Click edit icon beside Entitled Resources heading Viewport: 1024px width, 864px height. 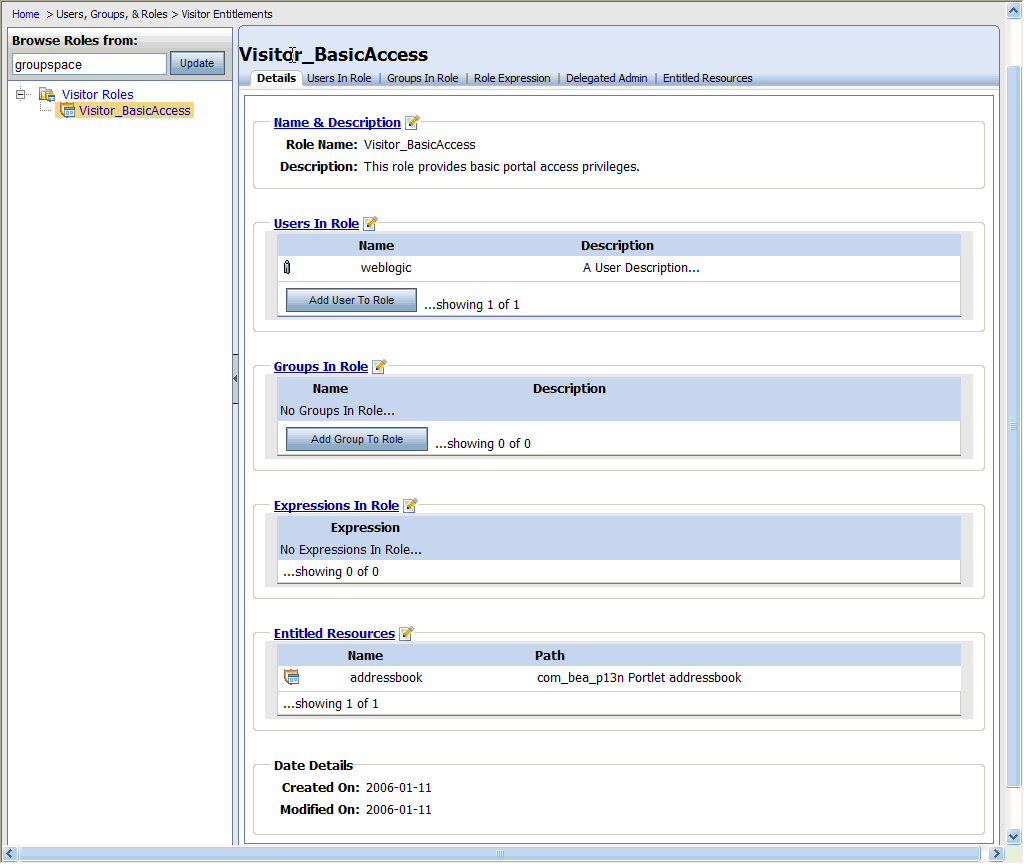point(406,633)
